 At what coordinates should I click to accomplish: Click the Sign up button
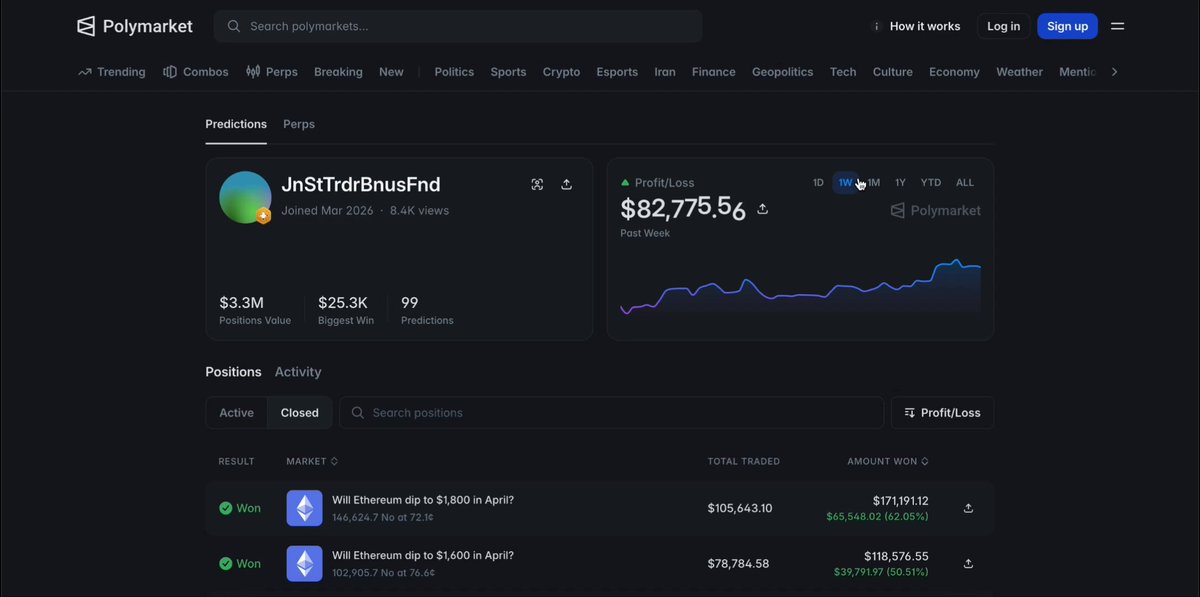click(1067, 26)
